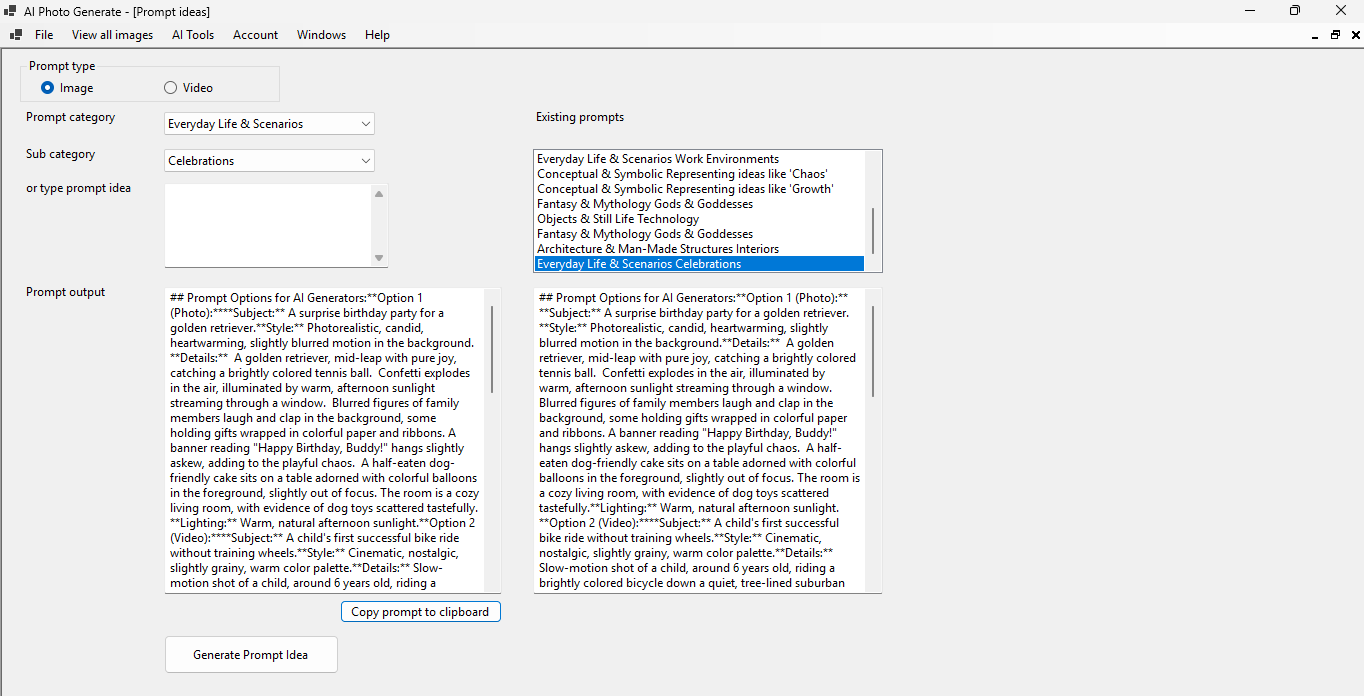Minimize the inner Prompt ideas window
Viewport: 1364px width, 696px height.
click(x=1315, y=35)
